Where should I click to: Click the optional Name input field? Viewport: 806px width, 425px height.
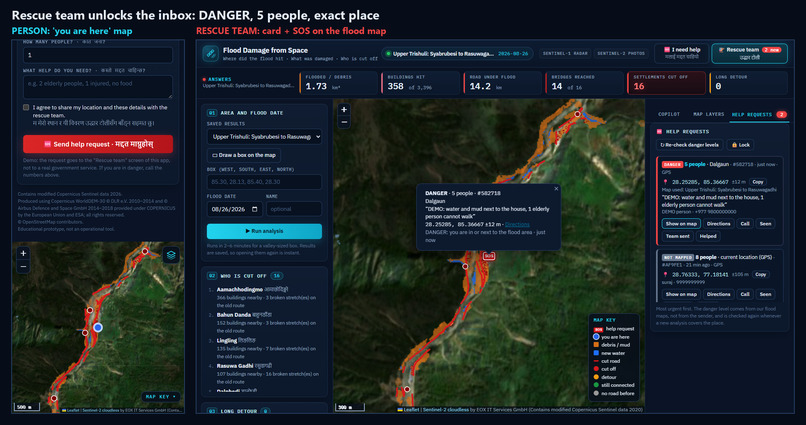tap(294, 209)
